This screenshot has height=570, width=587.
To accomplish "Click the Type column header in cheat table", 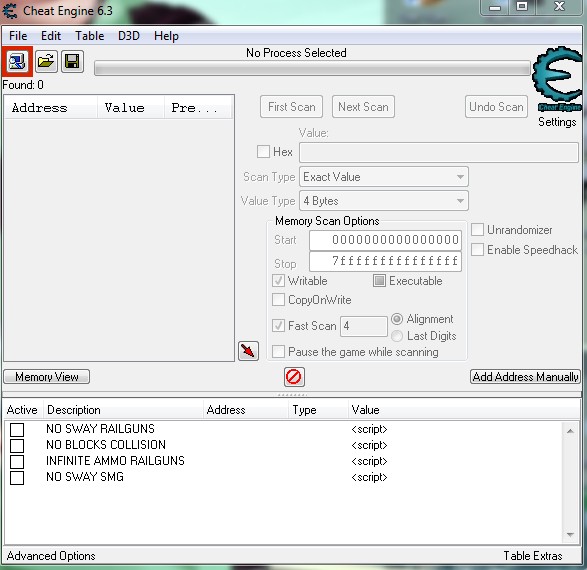I will click(318, 410).
